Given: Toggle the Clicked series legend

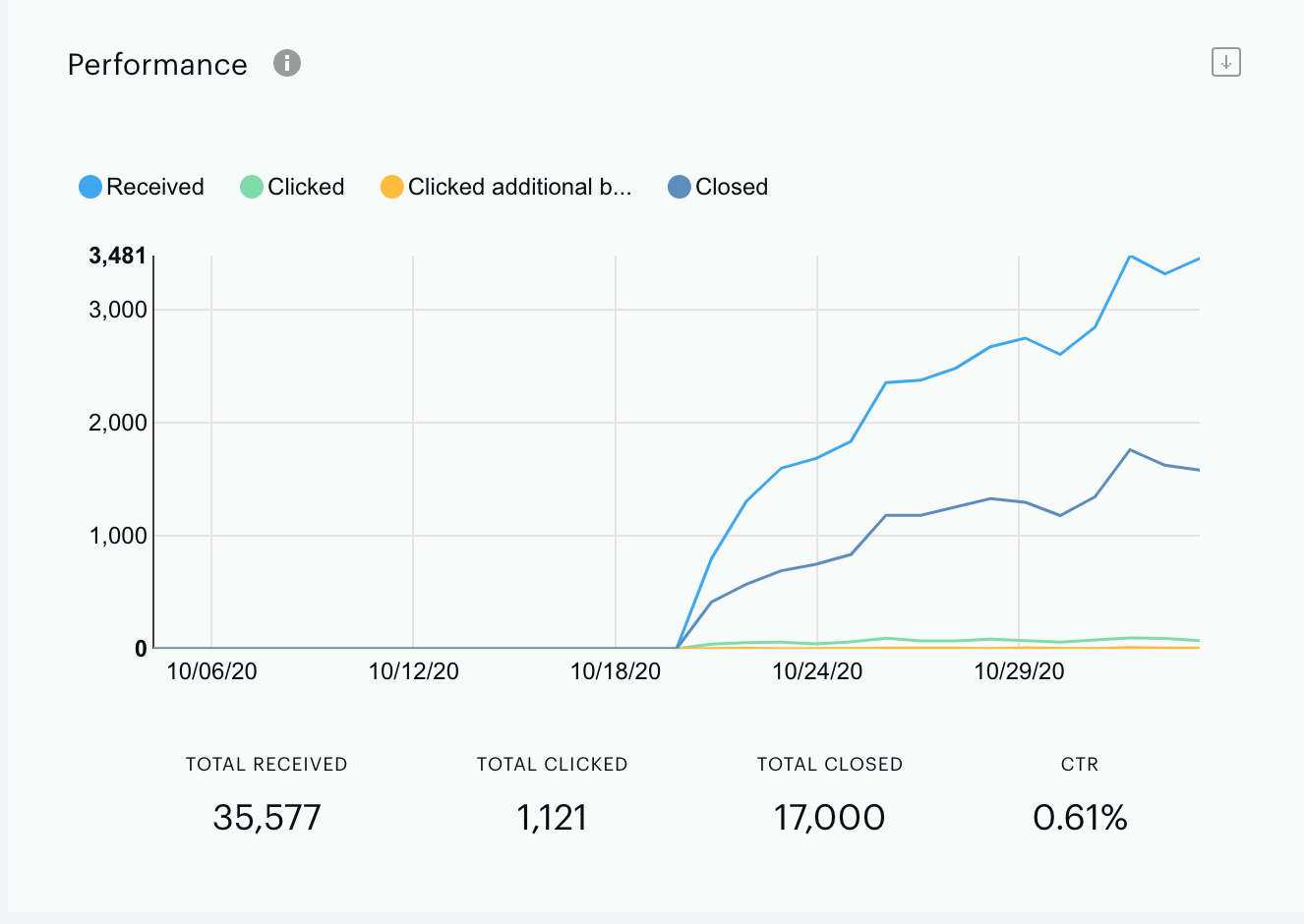Looking at the screenshot, I should 293,187.
